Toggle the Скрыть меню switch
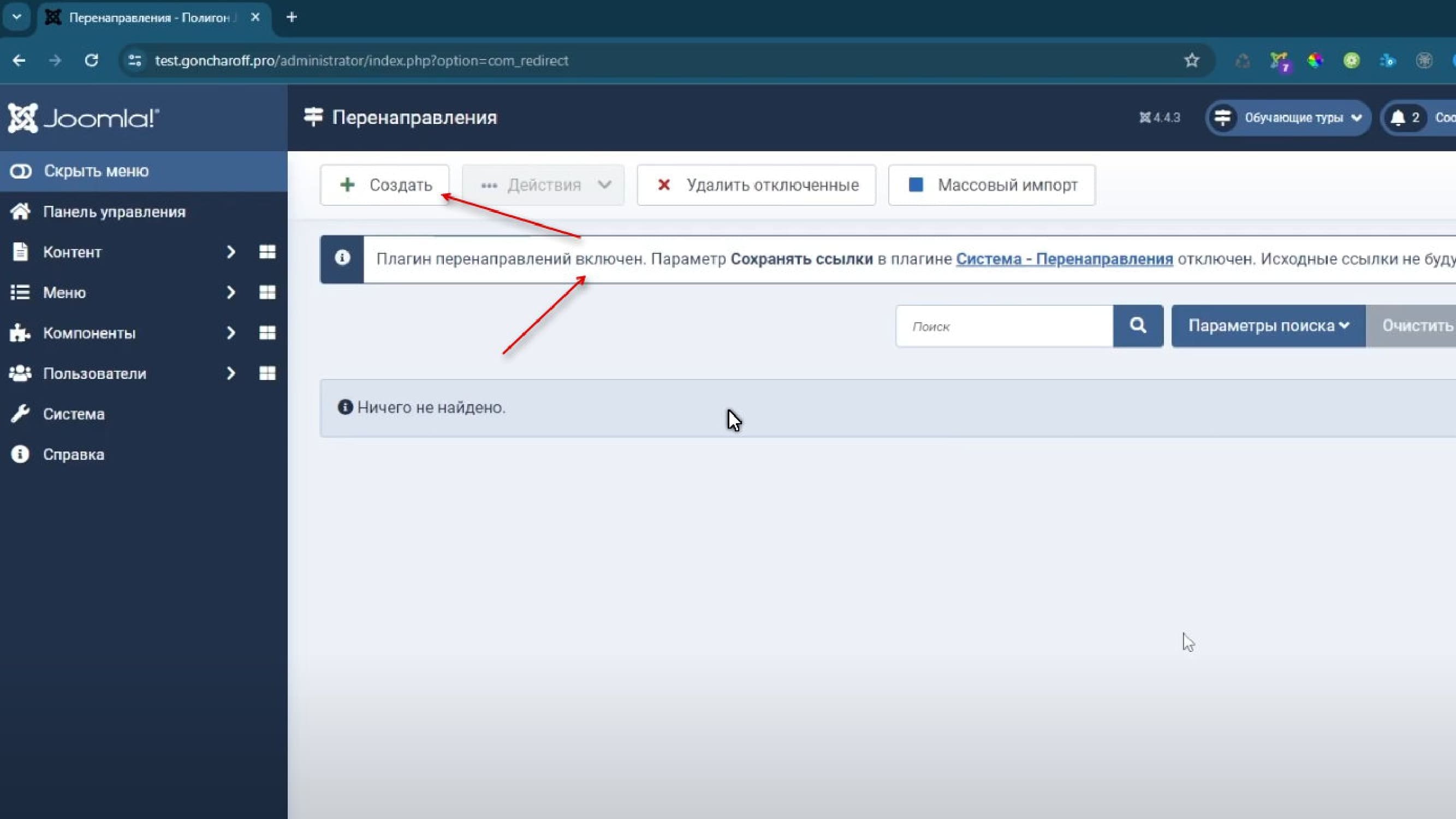 click(21, 171)
